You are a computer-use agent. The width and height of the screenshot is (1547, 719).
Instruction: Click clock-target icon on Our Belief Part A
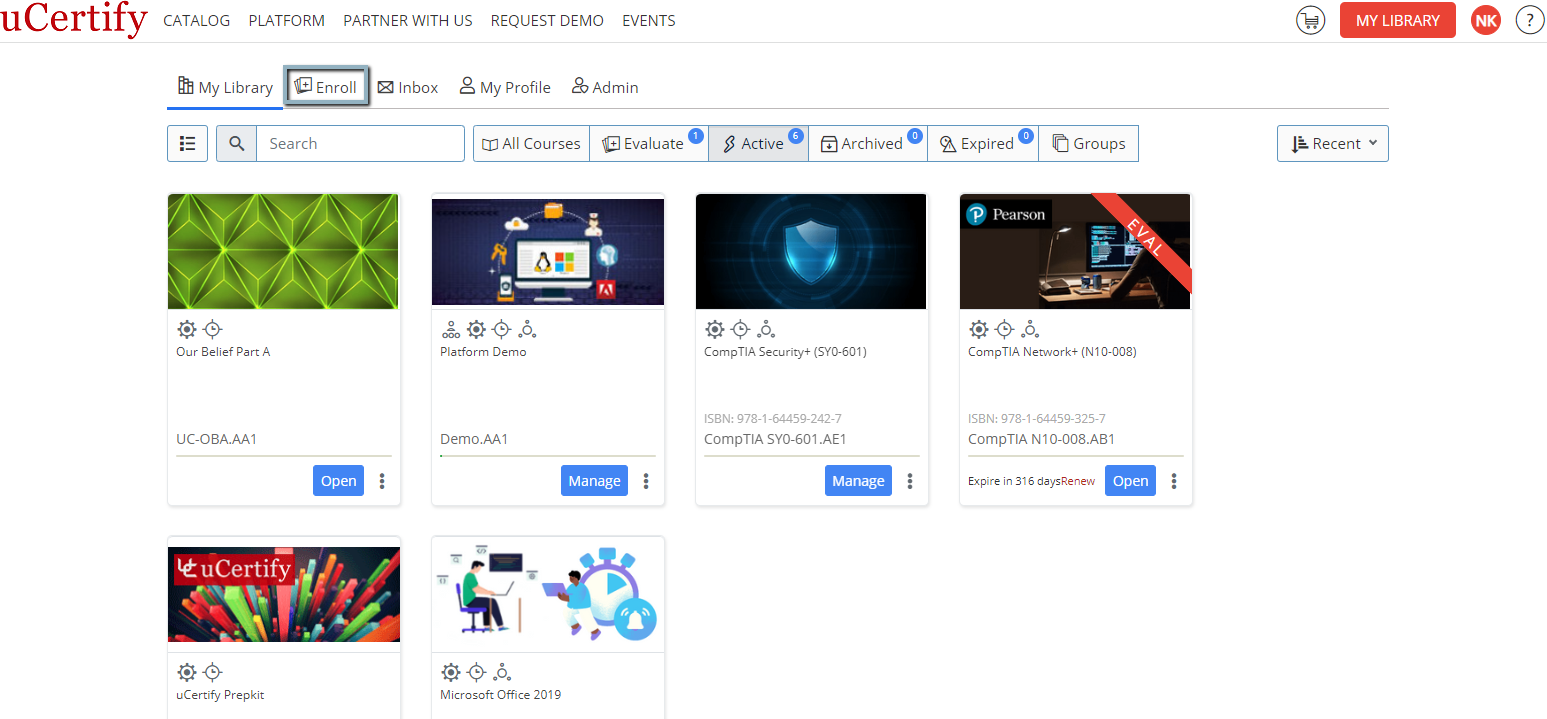[x=212, y=329]
